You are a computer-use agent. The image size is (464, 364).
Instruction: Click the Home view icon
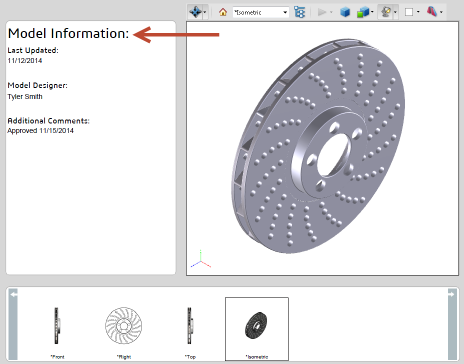point(223,12)
